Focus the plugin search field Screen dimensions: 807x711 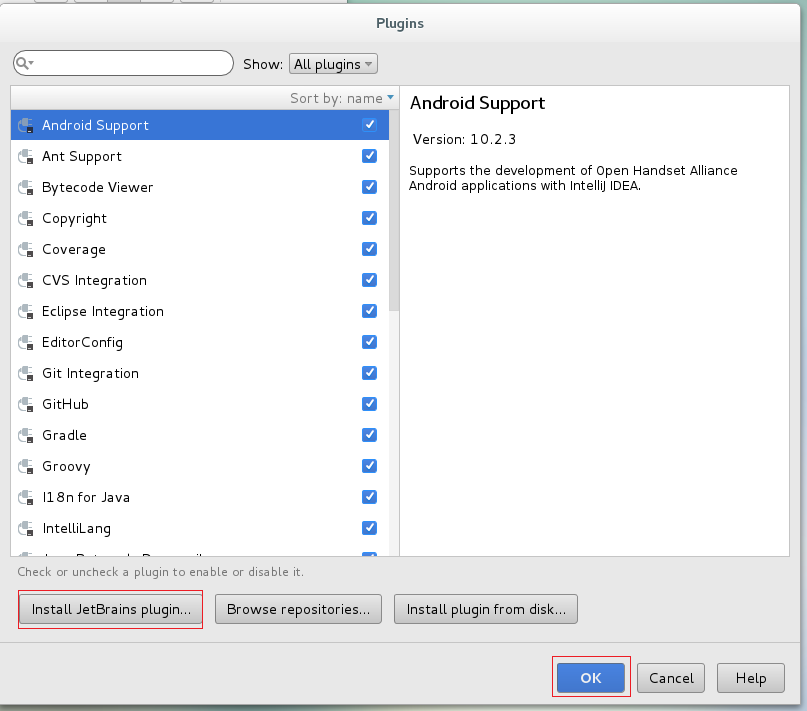click(124, 63)
